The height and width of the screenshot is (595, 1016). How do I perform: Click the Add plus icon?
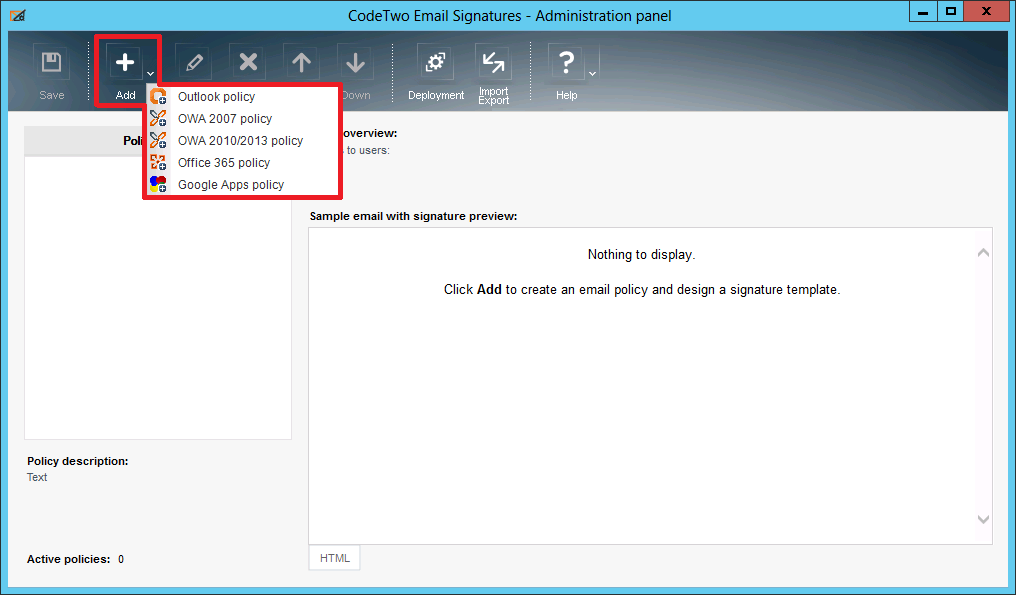pos(125,63)
